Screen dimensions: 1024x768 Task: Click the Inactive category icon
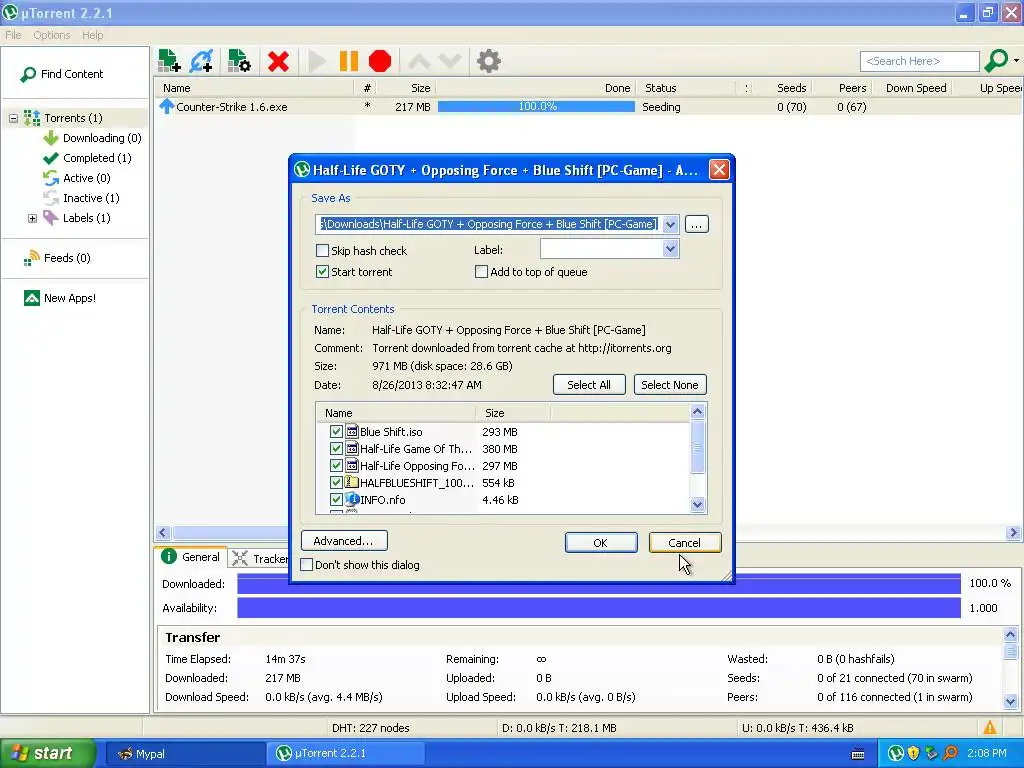[51, 198]
